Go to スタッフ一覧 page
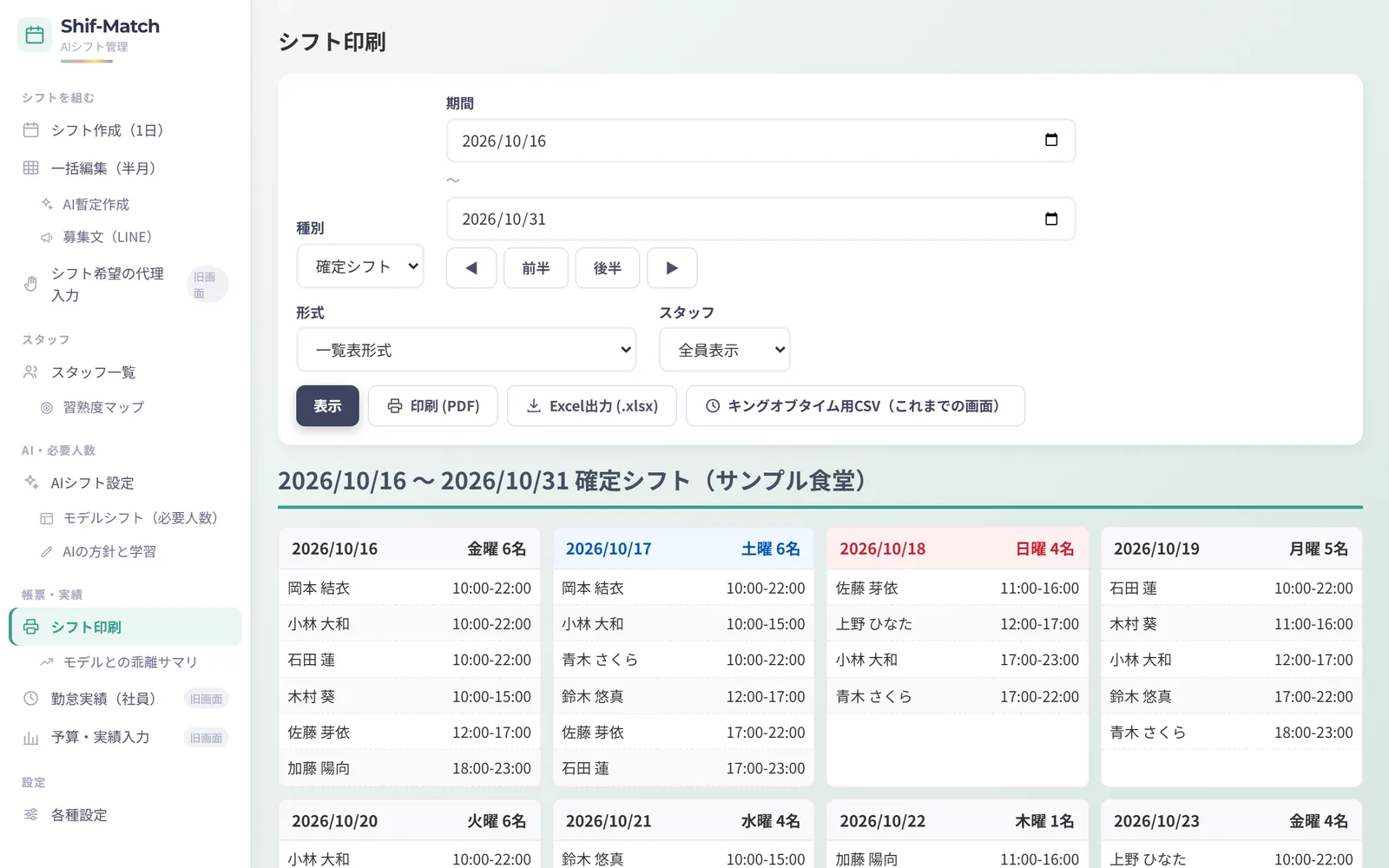Viewport: 1389px width, 868px height. [125, 372]
